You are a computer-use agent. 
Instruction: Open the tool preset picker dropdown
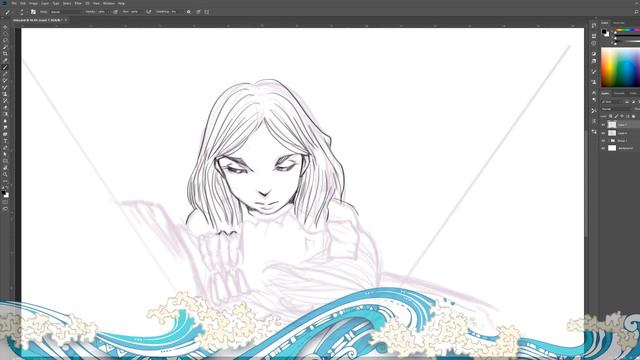point(12,12)
